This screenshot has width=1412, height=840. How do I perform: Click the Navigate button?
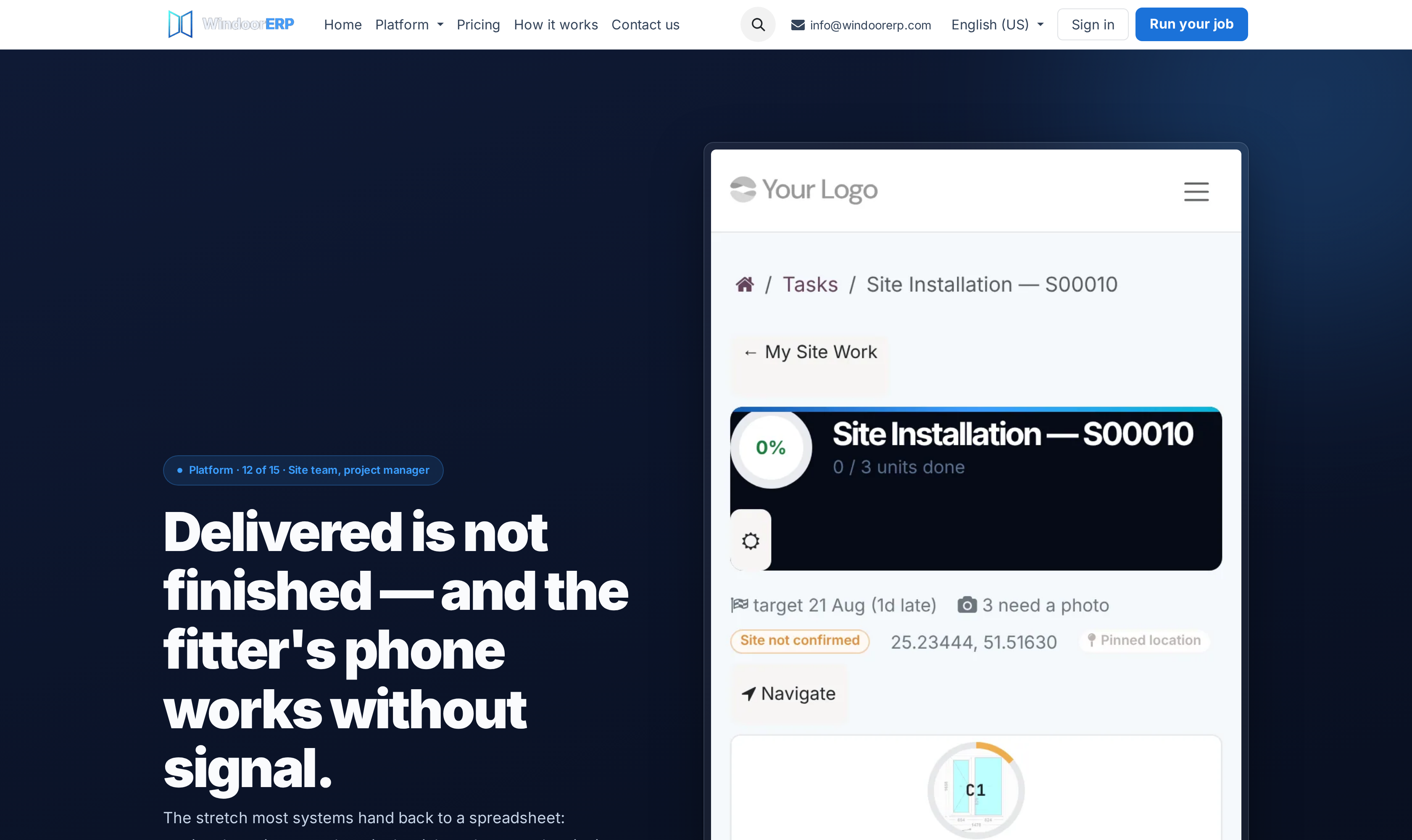coord(789,693)
